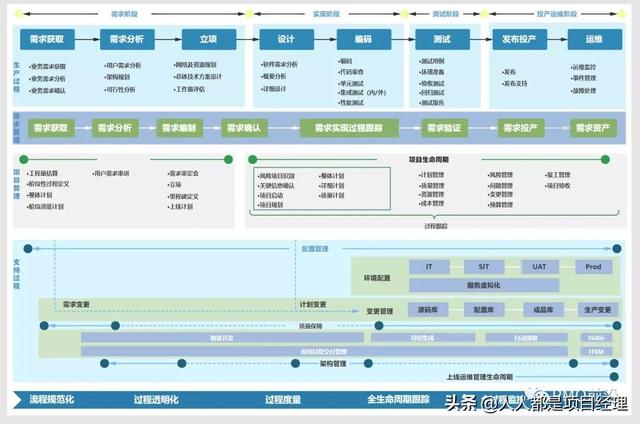Viewport: 640px width, 424px height.
Task: Click the 项目启动 bullet item
Action: (x=271, y=195)
